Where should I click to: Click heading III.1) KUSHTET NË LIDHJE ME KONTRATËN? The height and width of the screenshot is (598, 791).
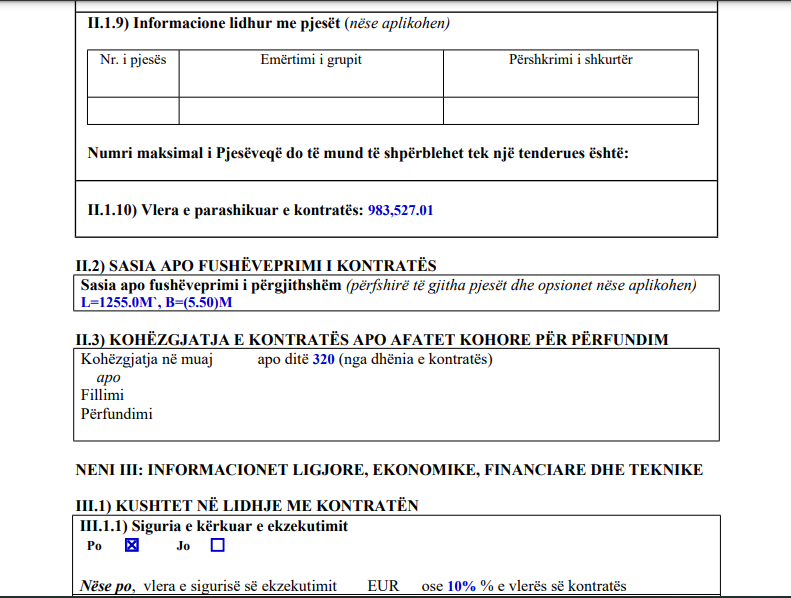tap(247, 506)
